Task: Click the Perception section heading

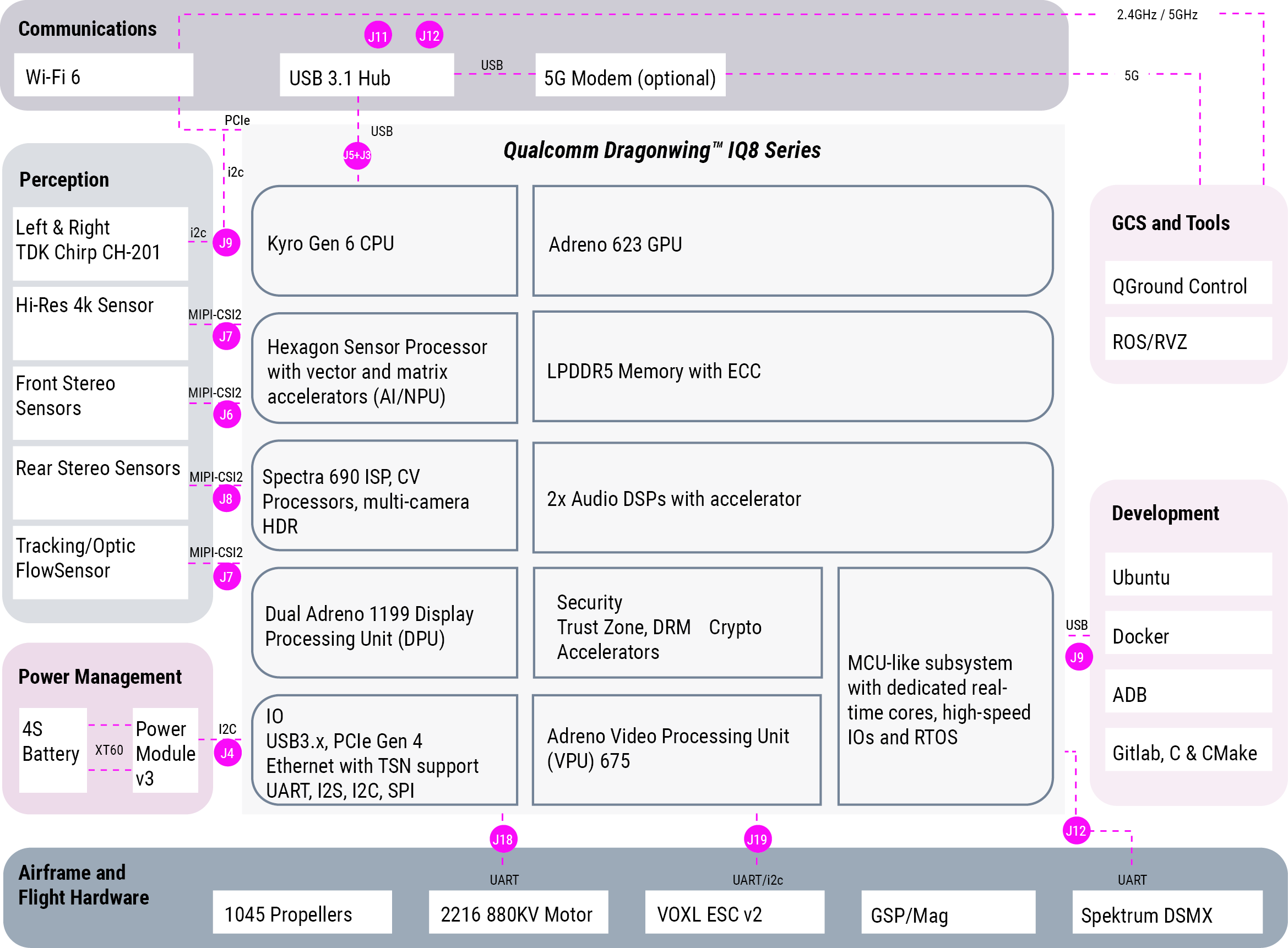Action: pyautogui.click(x=64, y=180)
